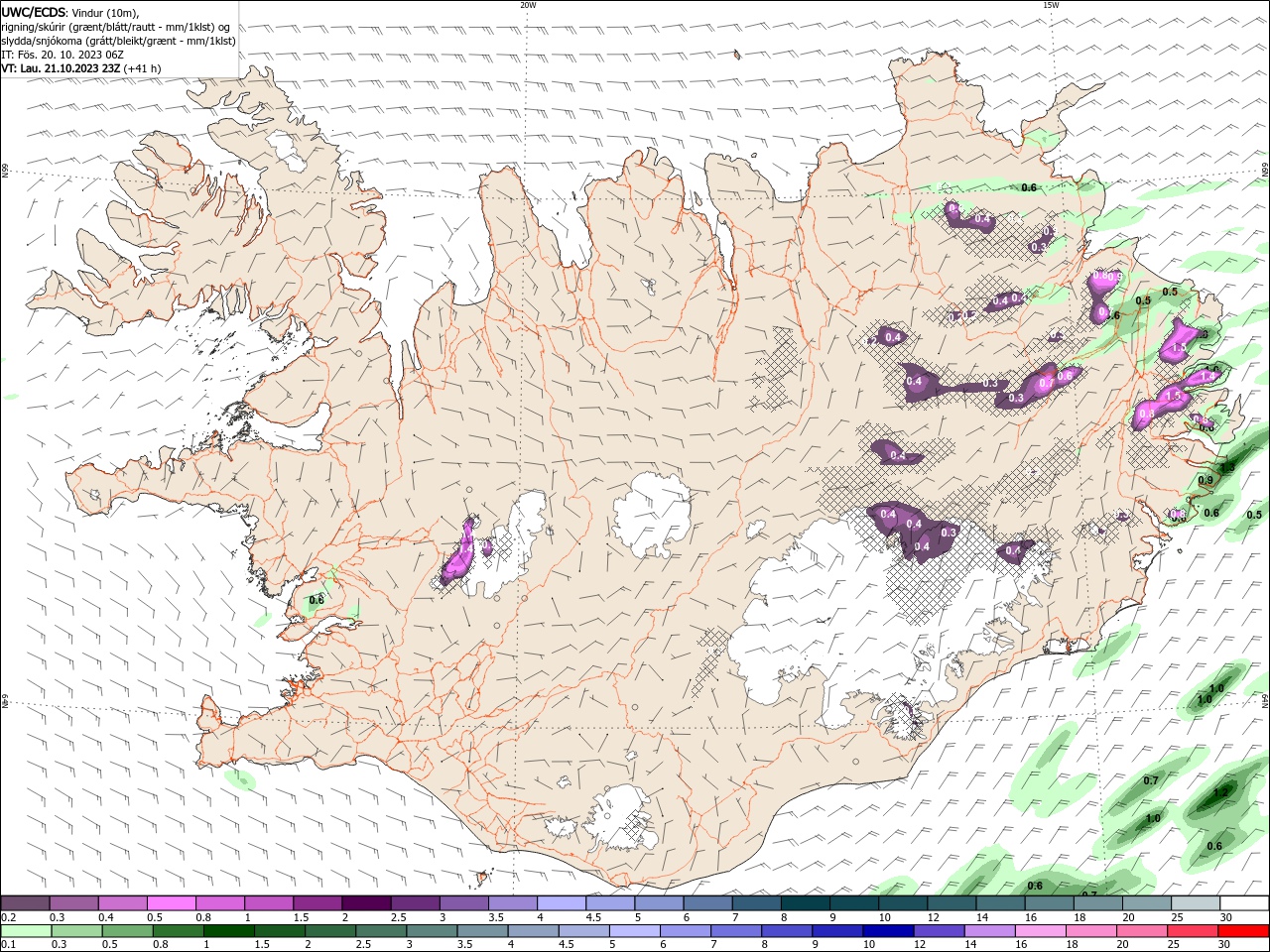Pick the bright red swatch after 30 in the rain scale
Viewport: 1270px width, 952px height.
1243,931
